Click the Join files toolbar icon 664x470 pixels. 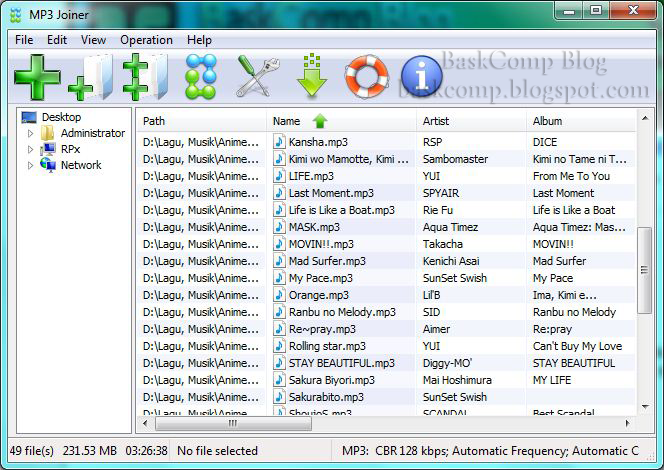pos(201,77)
